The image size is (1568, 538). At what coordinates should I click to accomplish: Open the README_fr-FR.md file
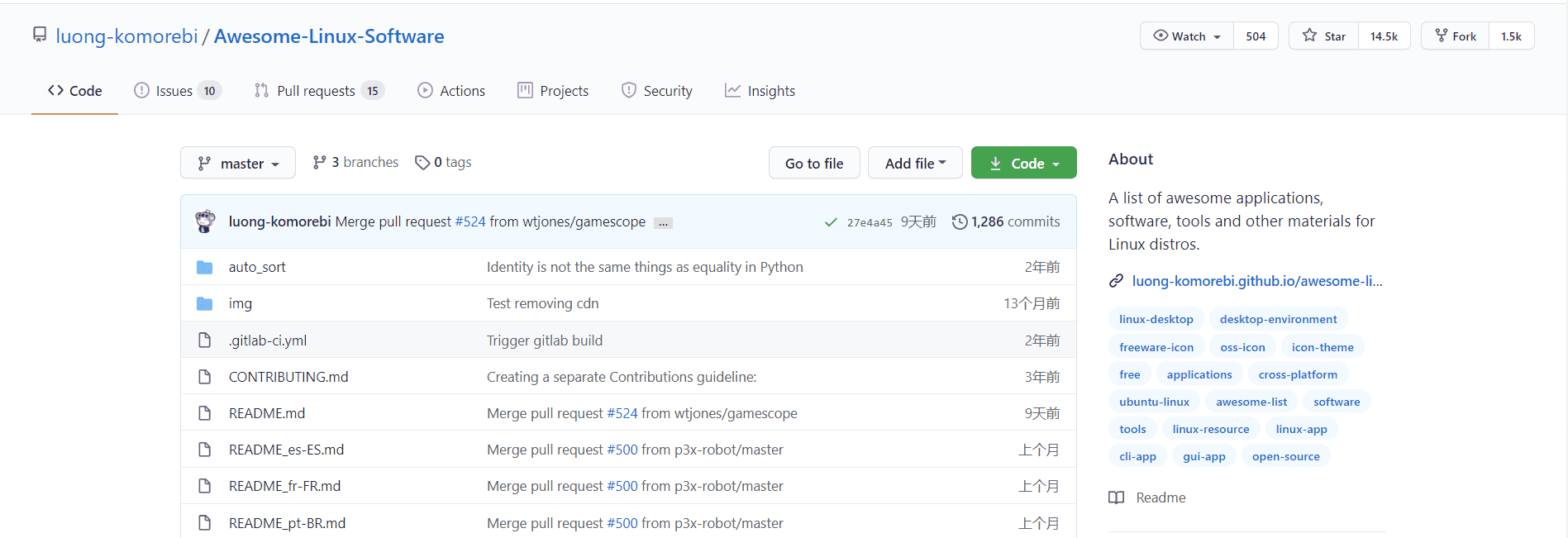click(x=284, y=486)
